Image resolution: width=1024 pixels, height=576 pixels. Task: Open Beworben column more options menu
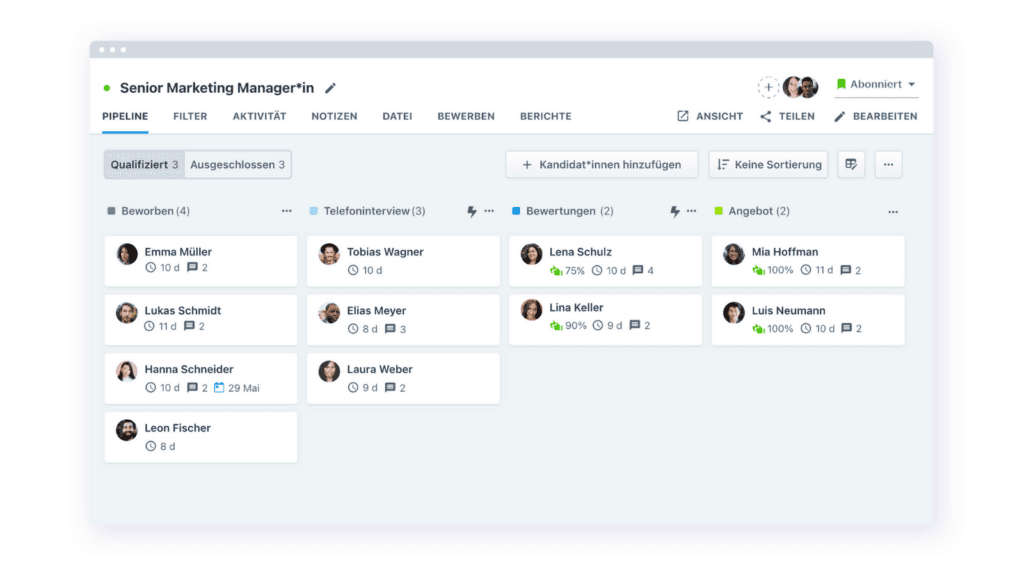click(286, 211)
